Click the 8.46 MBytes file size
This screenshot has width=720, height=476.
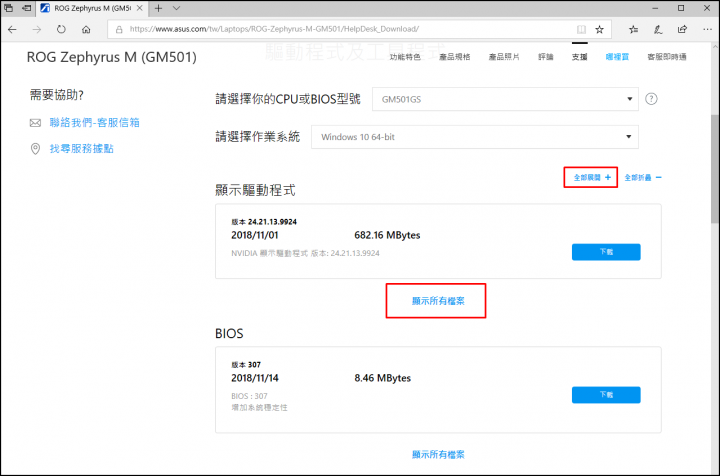click(x=382, y=378)
